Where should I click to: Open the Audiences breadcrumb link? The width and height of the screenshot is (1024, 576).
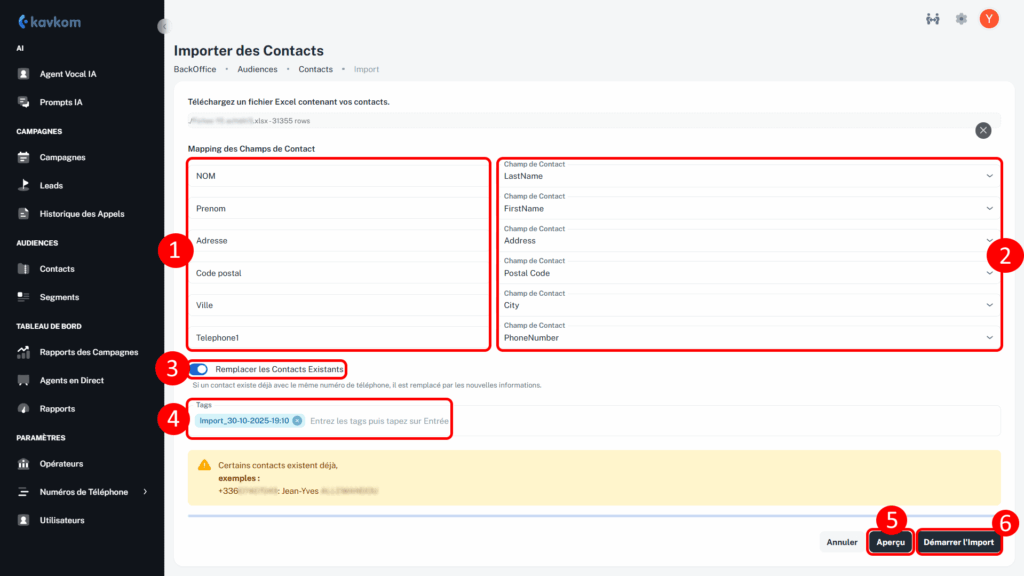[257, 69]
